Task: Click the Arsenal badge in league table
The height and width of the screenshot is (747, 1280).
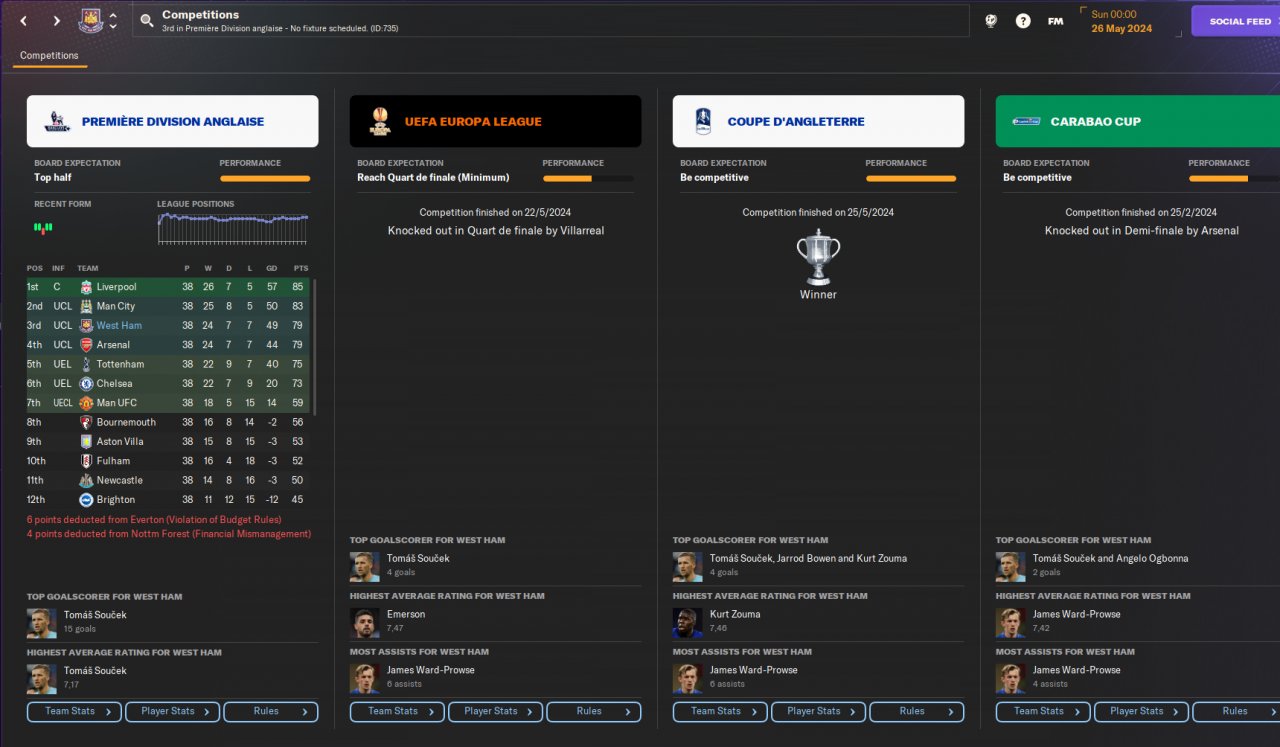Action: pyautogui.click(x=86, y=345)
